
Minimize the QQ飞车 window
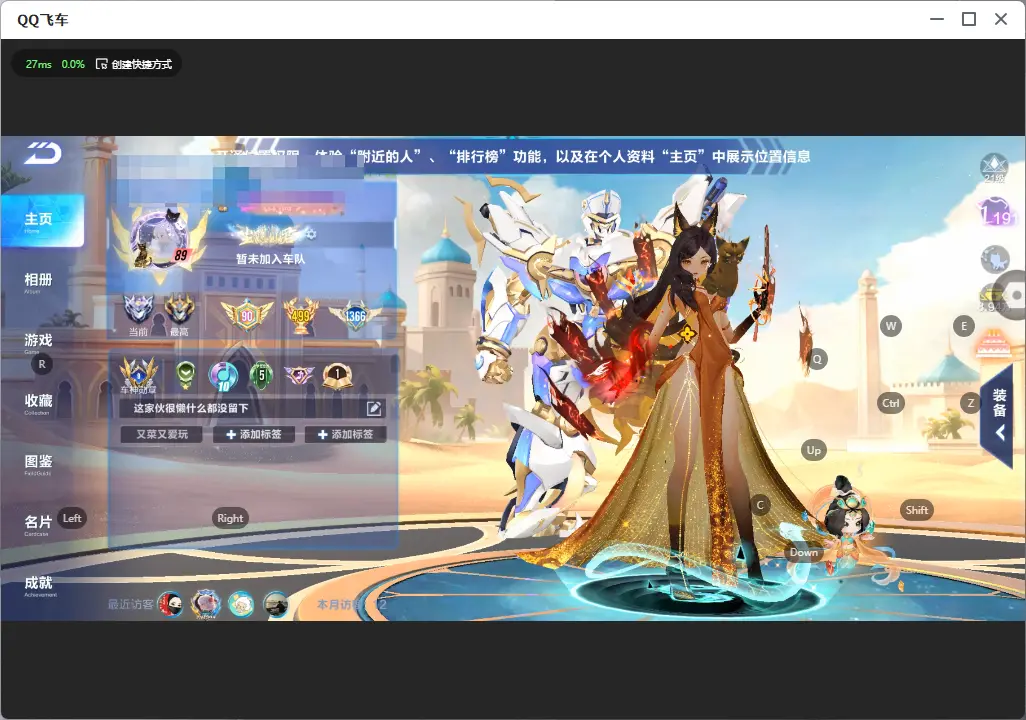click(x=937, y=19)
